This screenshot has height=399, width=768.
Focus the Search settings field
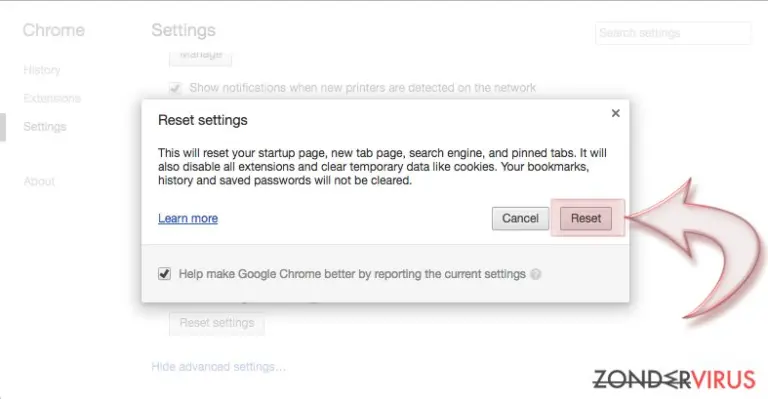(x=673, y=33)
